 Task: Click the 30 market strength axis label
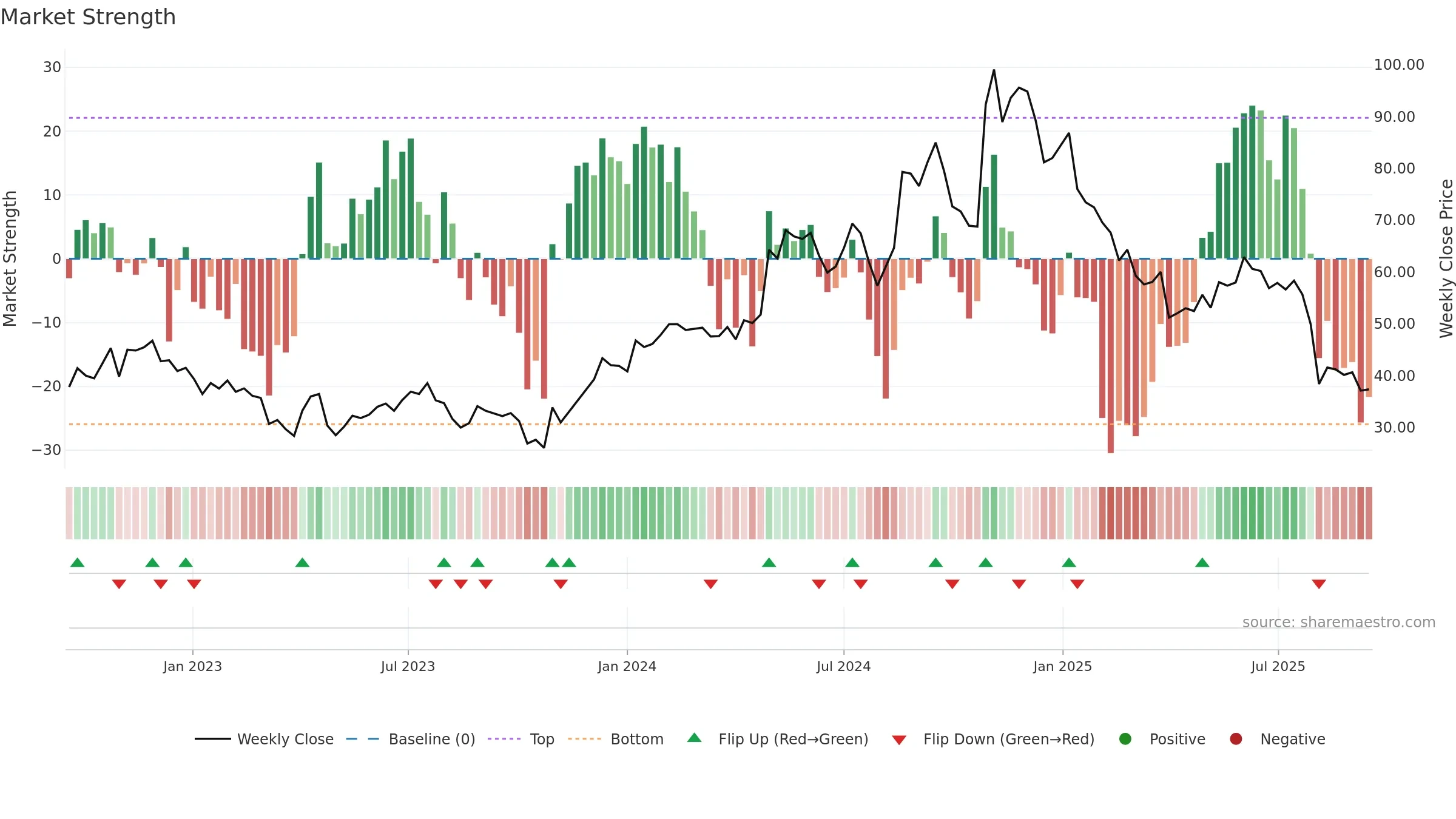52,67
